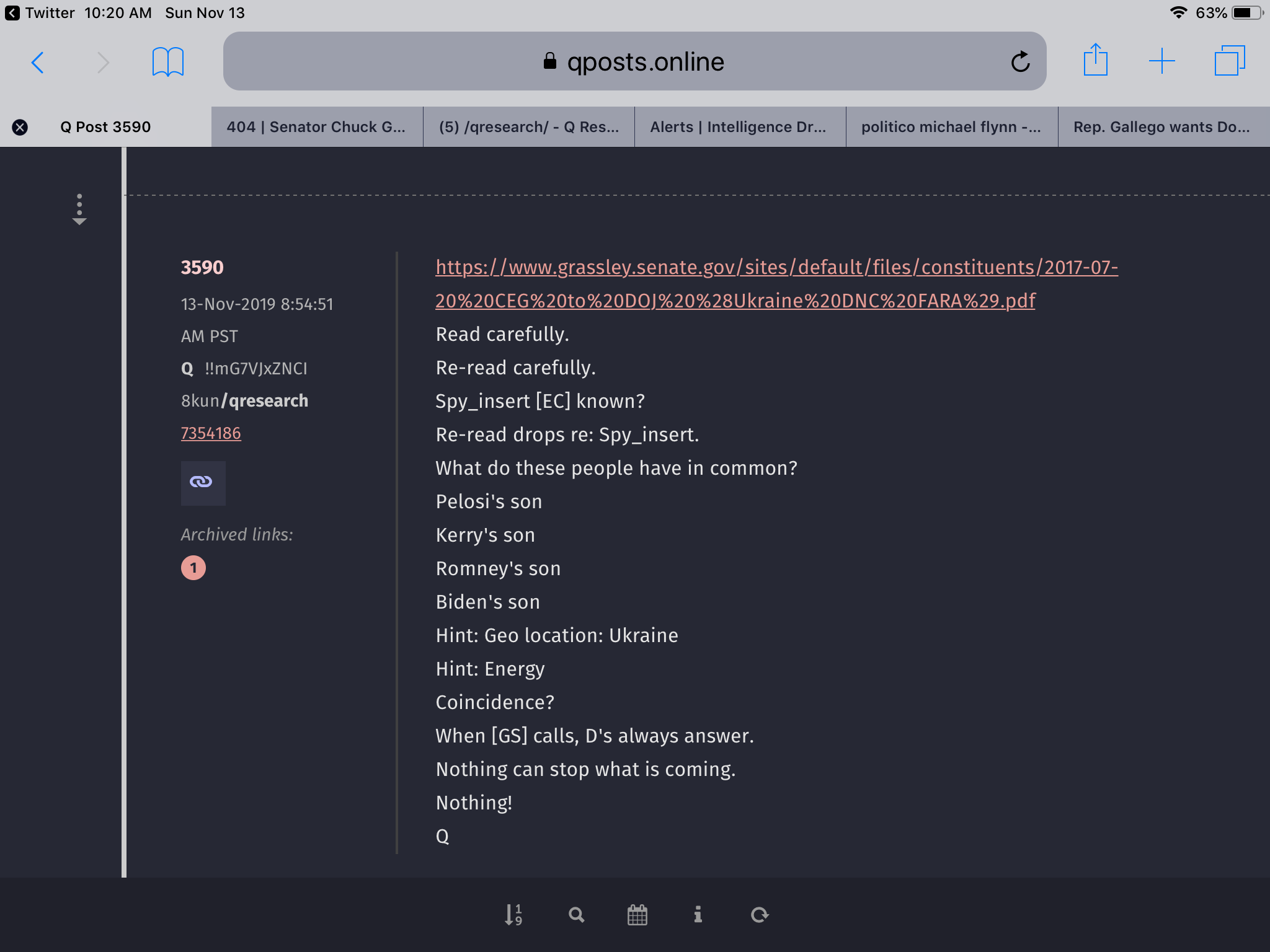The width and height of the screenshot is (1270, 952).
Task: Toggle sort order 1-9 icon
Action: pos(513,915)
